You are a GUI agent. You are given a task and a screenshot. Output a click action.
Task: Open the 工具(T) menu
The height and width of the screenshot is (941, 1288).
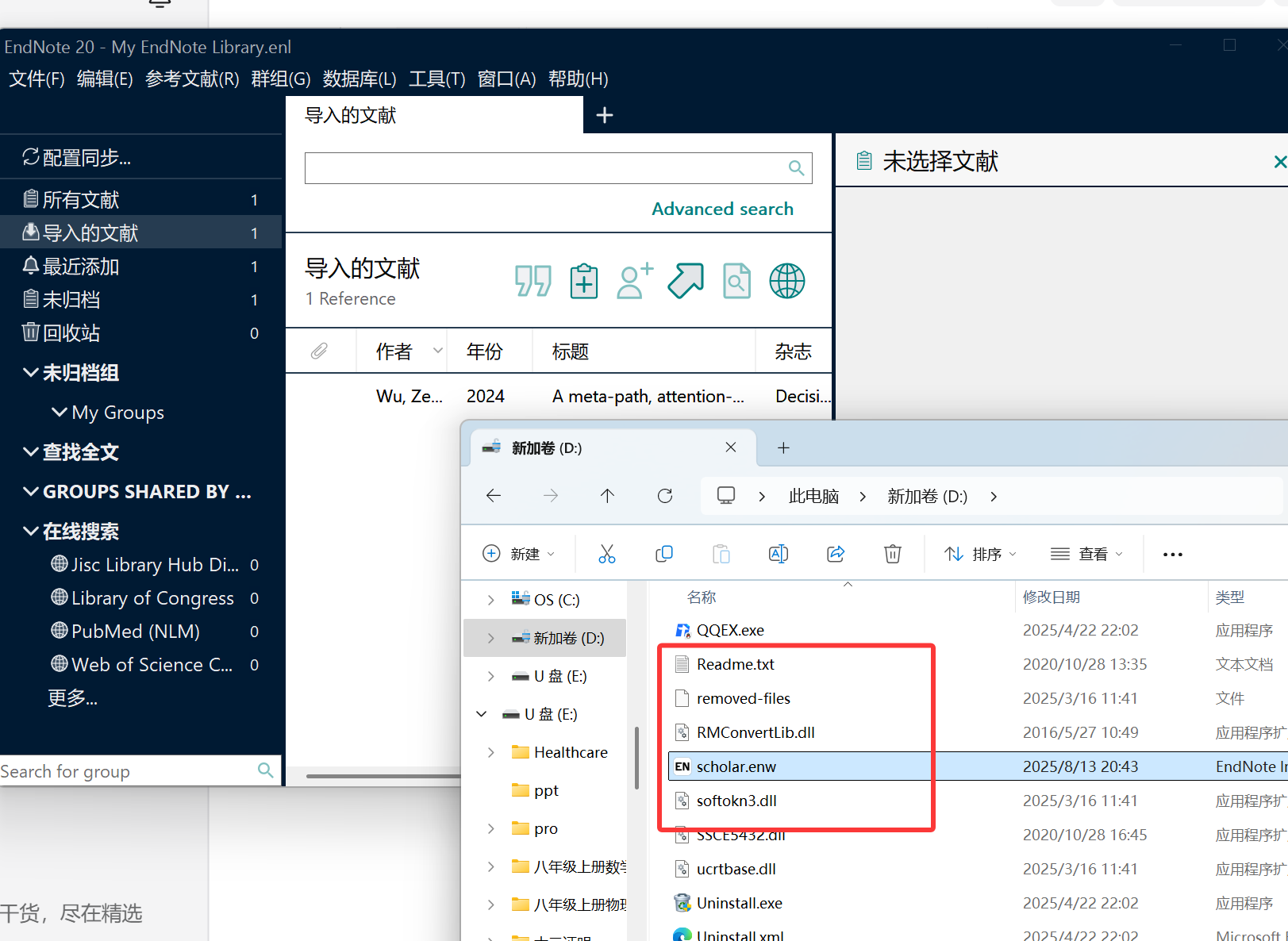click(x=437, y=79)
